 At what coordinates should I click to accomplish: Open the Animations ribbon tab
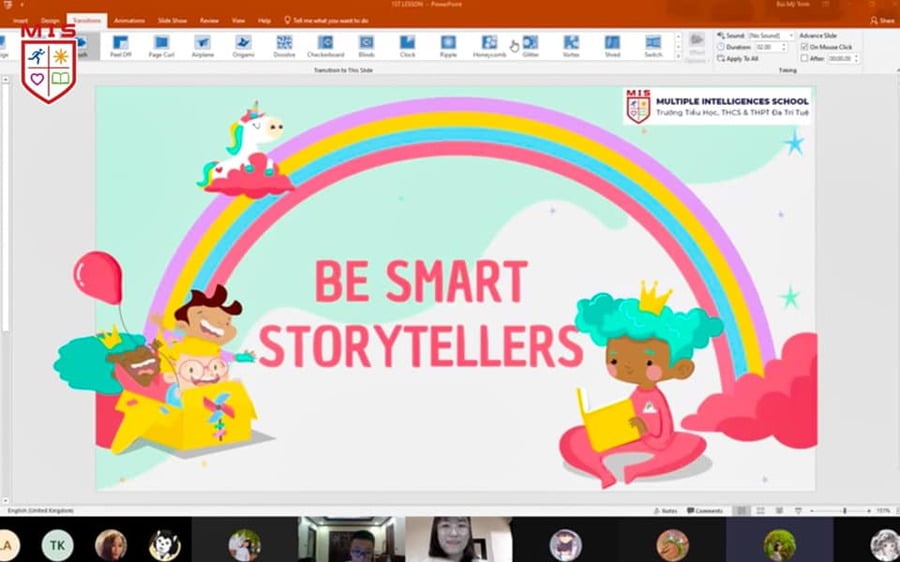(129, 20)
